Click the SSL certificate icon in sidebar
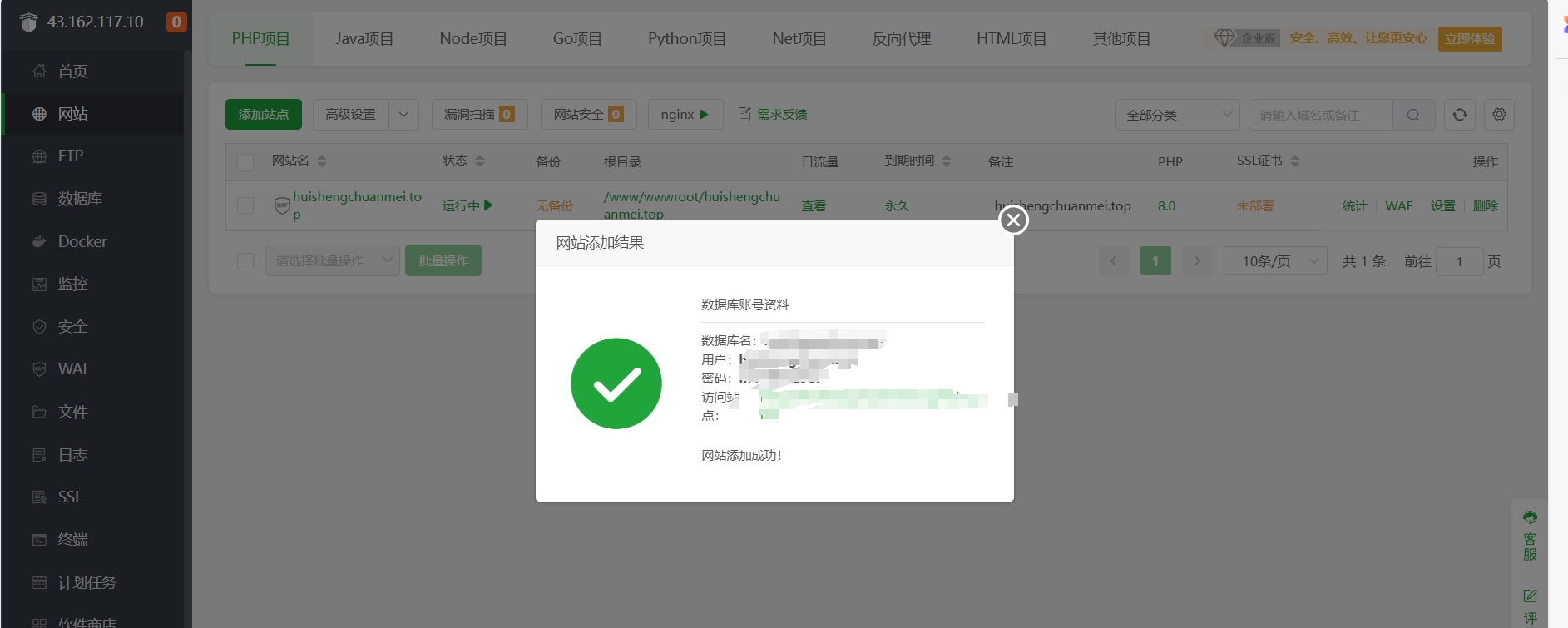 (x=39, y=497)
